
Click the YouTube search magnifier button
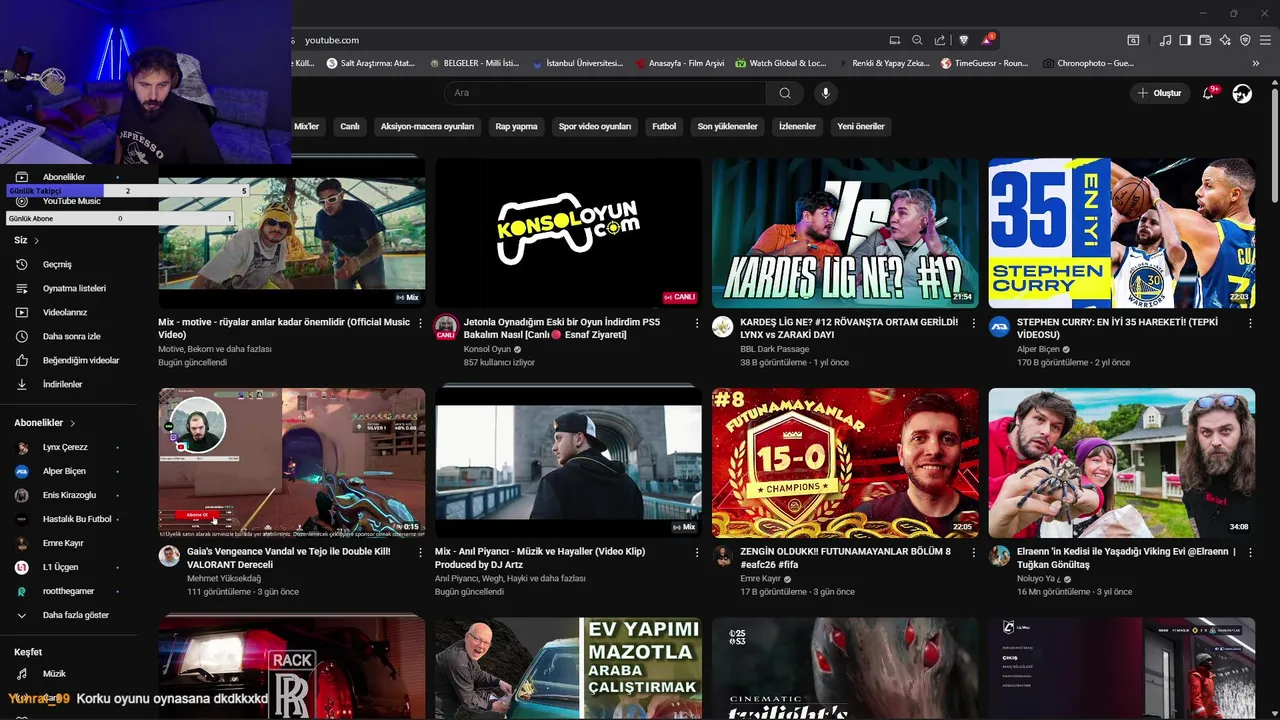click(x=785, y=93)
